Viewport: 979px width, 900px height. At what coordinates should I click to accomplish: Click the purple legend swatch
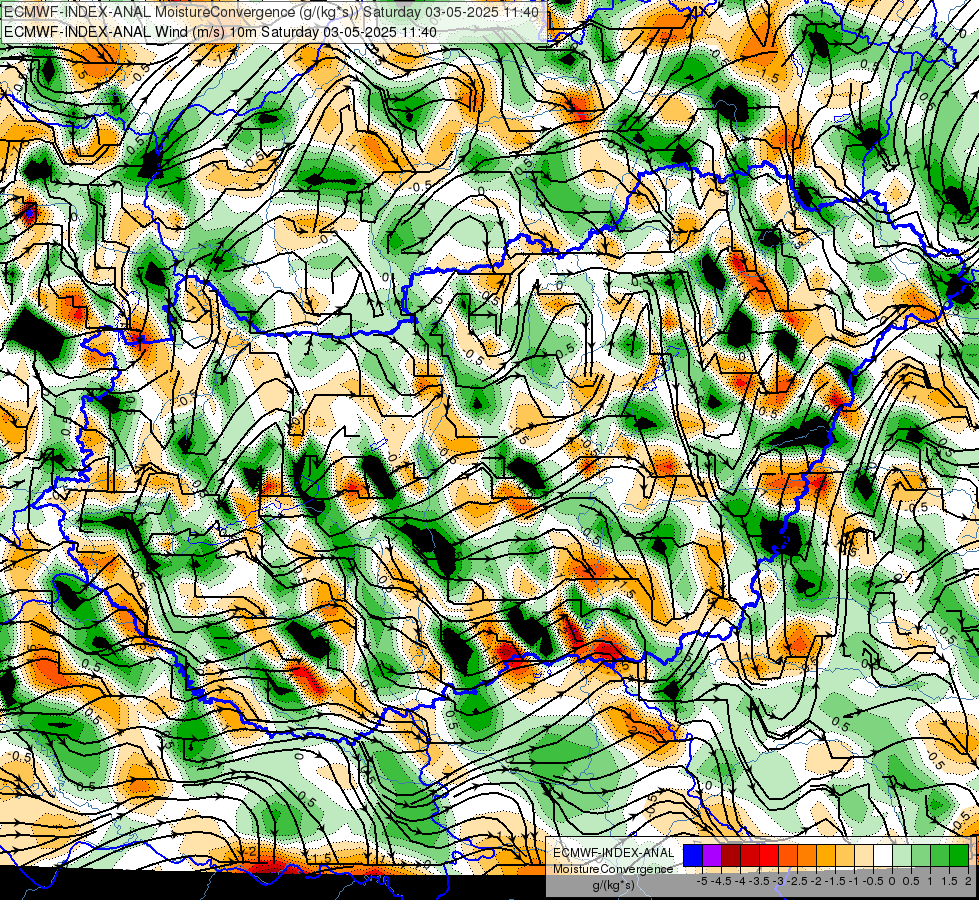[x=712, y=855]
